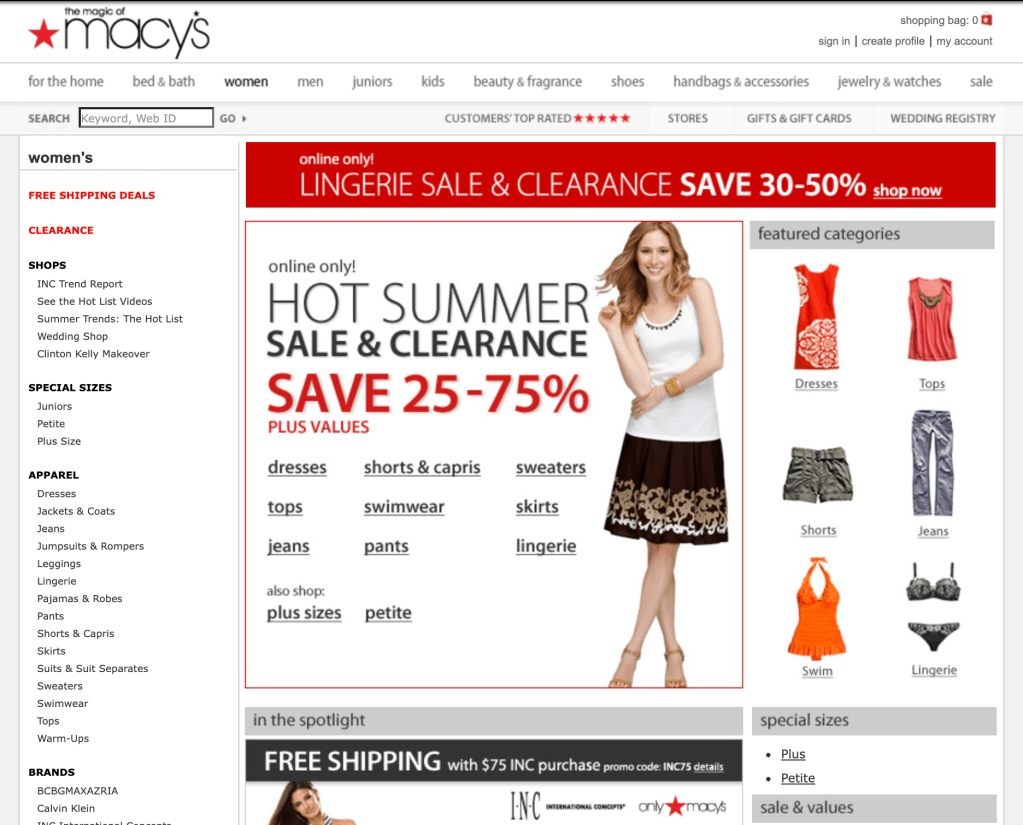Open the shoes navigation tab
This screenshot has height=825, width=1023.
coord(627,82)
